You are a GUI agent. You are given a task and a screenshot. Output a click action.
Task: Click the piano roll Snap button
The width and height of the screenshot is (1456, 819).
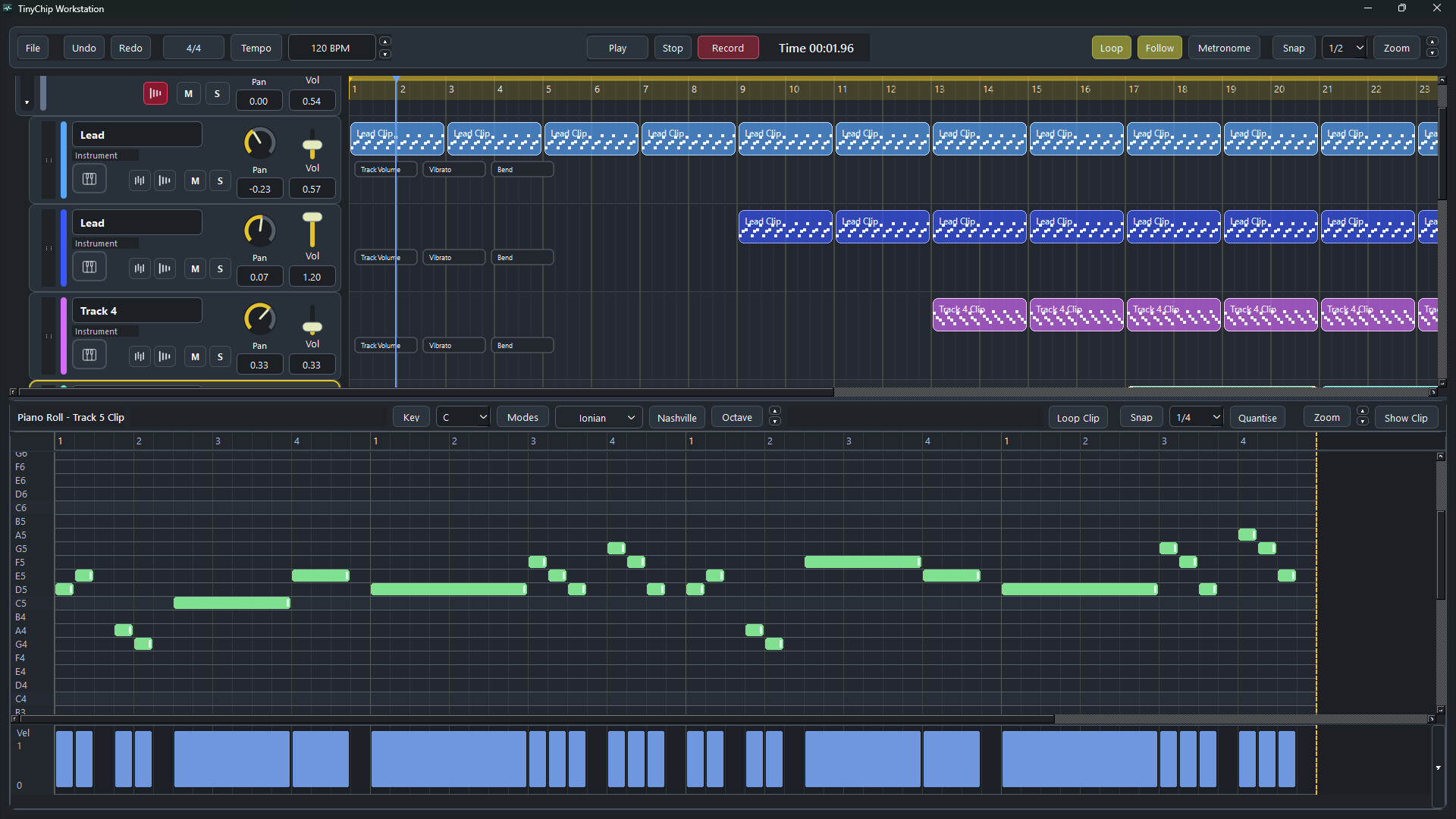point(1141,417)
